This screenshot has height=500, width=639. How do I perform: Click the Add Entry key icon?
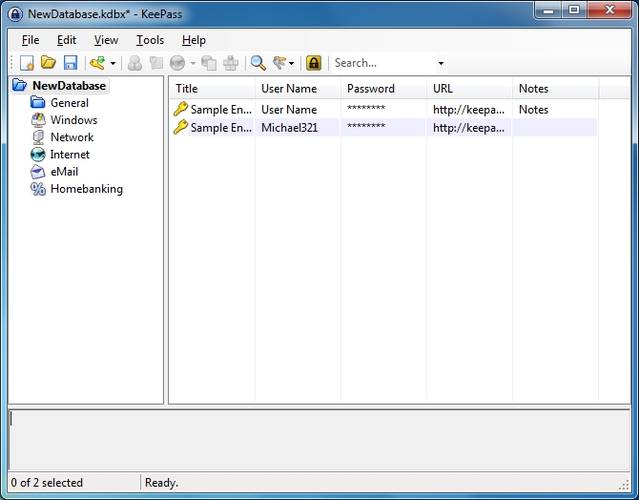coord(97,63)
